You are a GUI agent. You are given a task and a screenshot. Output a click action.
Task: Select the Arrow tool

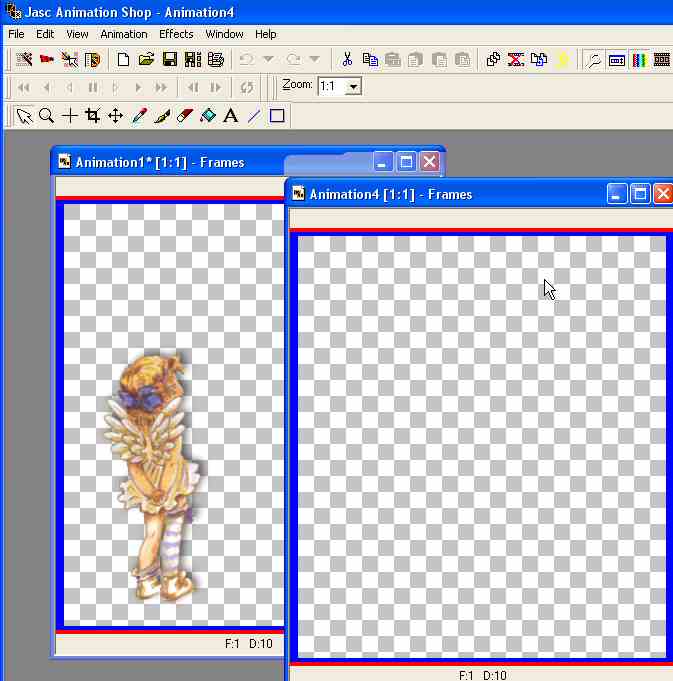(x=24, y=116)
